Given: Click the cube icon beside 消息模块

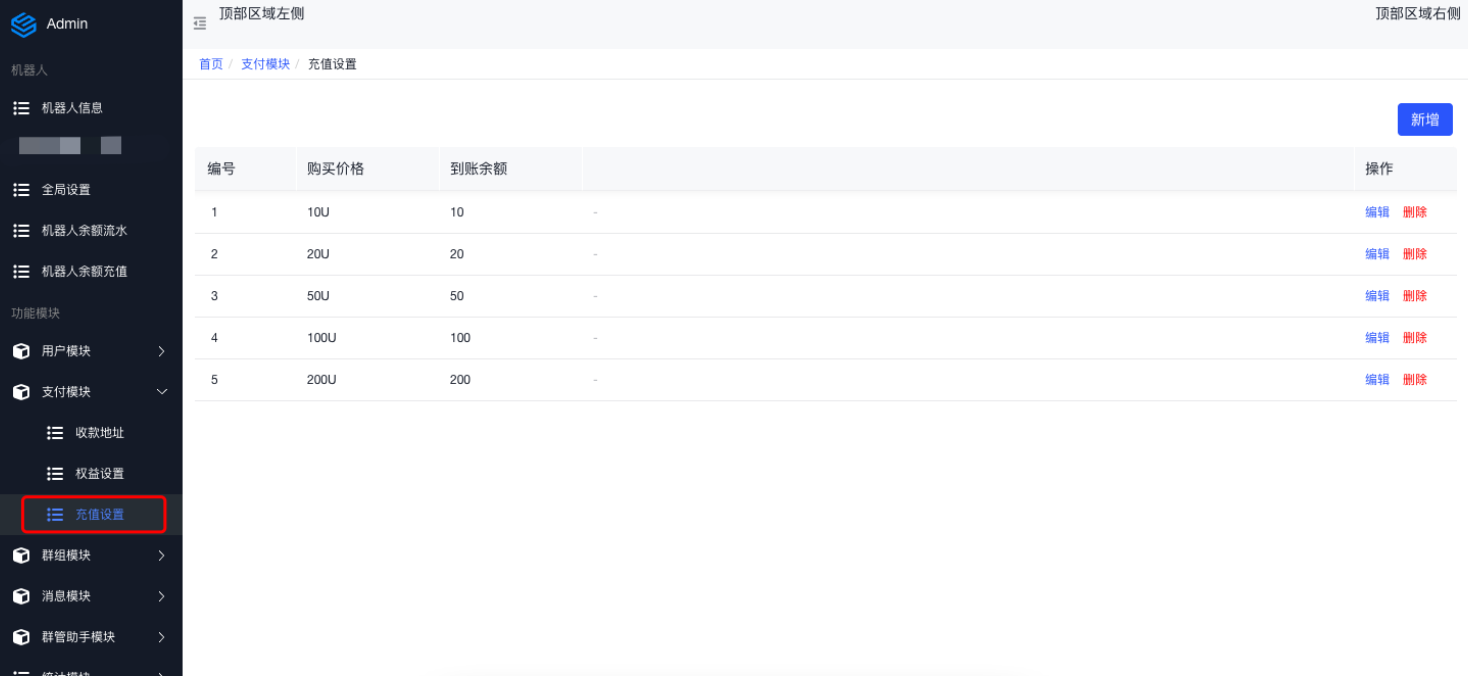Looking at the screenshot, I should (21, 597).
